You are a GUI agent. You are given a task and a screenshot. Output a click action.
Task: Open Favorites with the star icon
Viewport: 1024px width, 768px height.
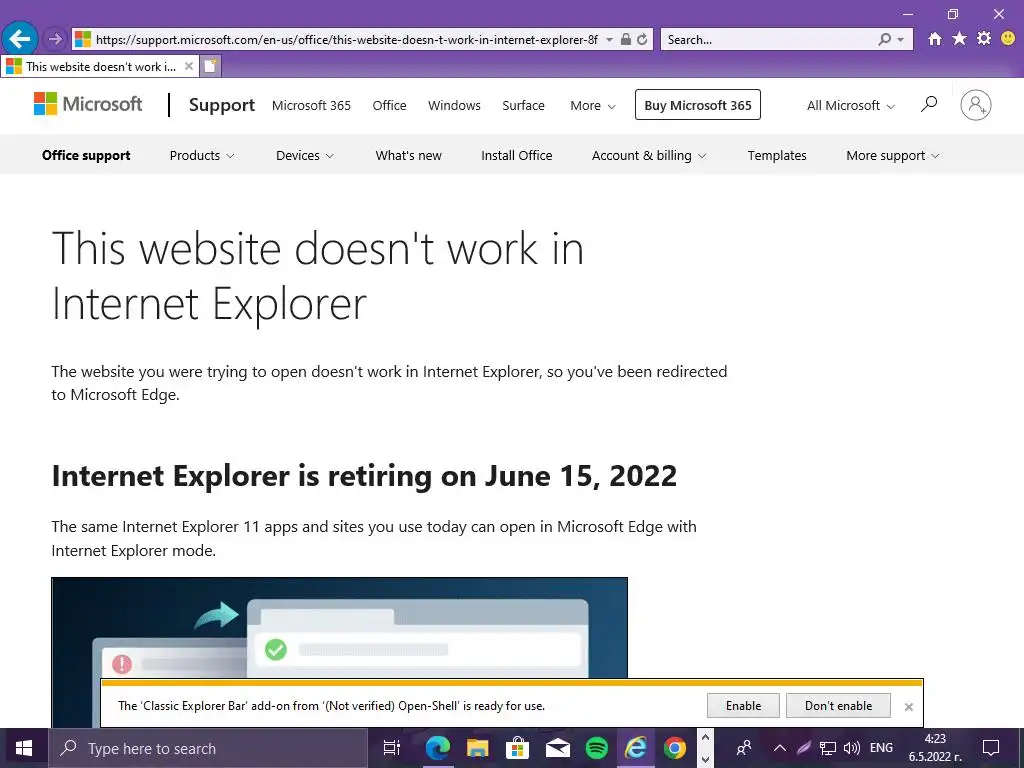pyautogui.click(x=959, y=39)
